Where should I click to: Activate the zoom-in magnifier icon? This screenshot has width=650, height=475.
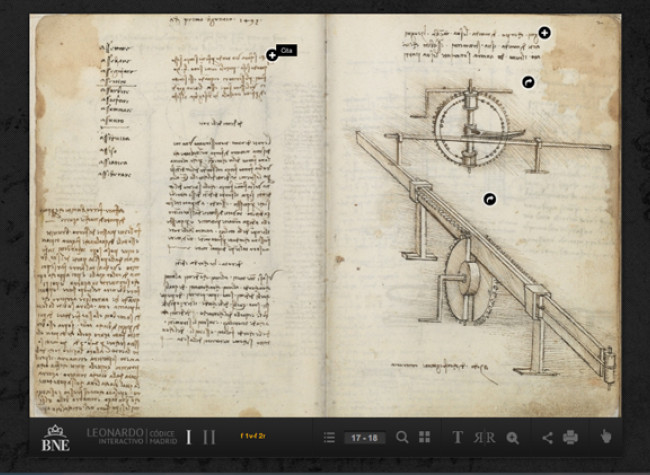(x=513, y=438)
